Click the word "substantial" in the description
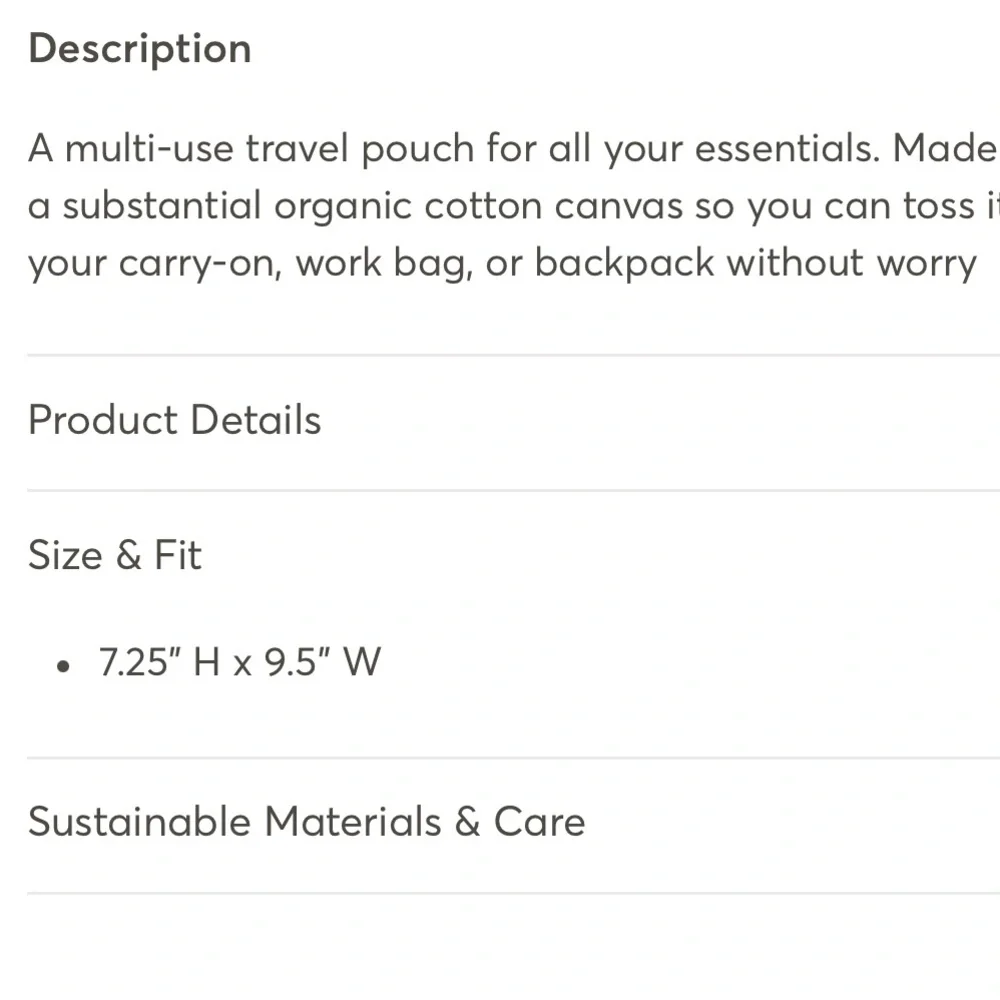This screenshot has width=1000, height=1000. [x=162, y=205]
